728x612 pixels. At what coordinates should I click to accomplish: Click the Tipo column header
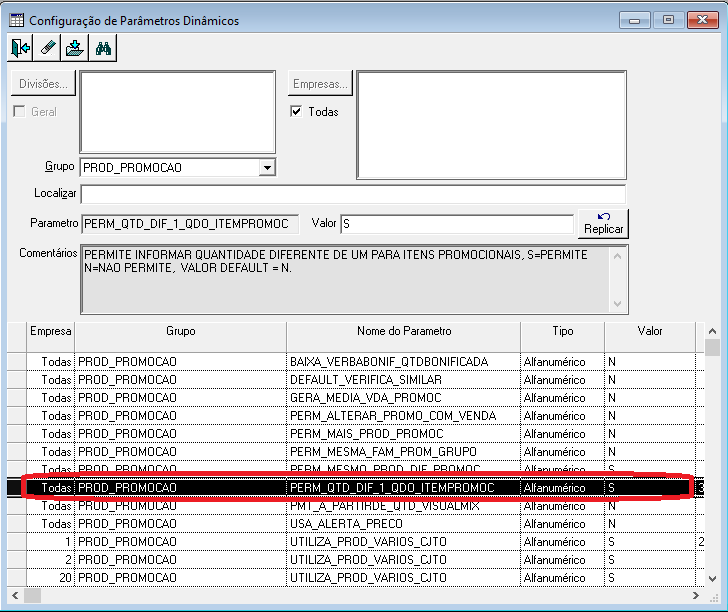coord(563,337)
